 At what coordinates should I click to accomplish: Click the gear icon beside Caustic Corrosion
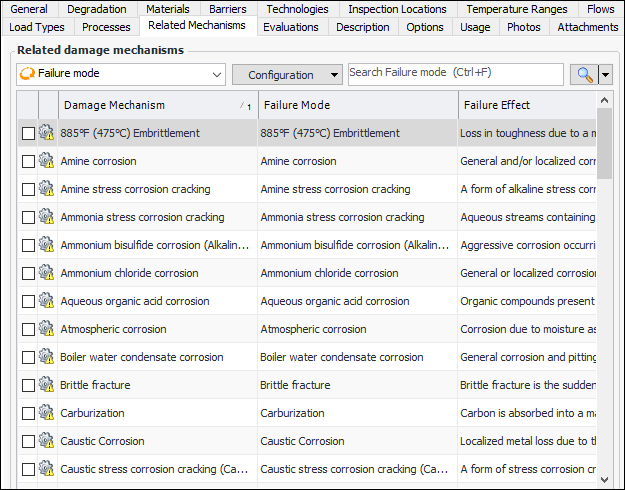[x=47, y=441]
